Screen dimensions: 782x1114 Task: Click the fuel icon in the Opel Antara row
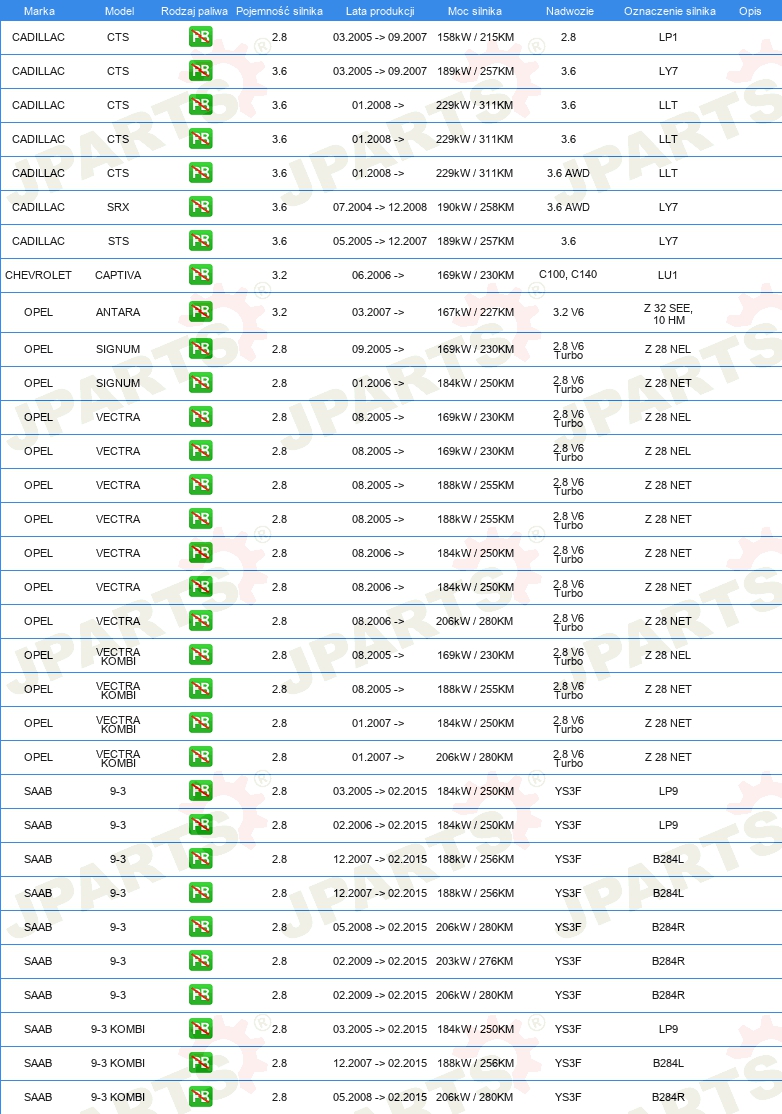[201, 312]
